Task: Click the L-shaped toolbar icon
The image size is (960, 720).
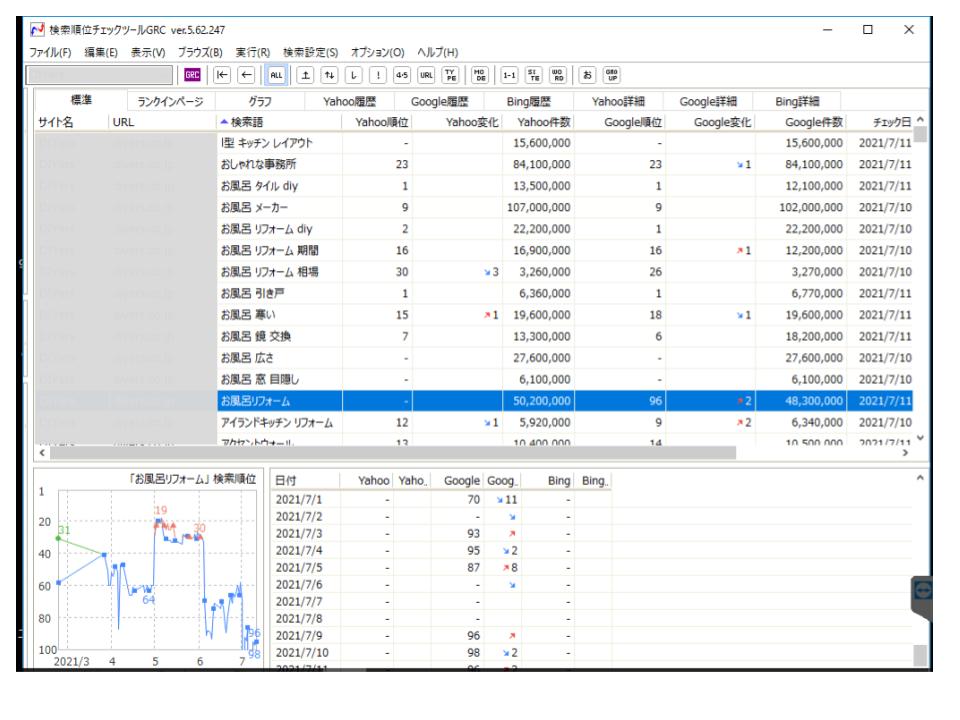Action: [x=354, y=75]
